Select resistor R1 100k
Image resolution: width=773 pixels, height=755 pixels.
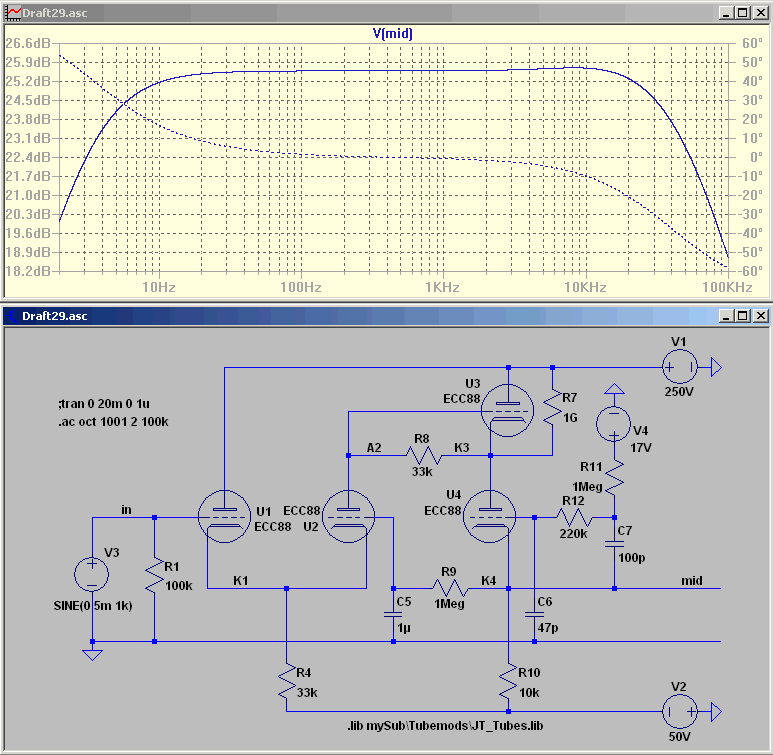pos(154,575)
